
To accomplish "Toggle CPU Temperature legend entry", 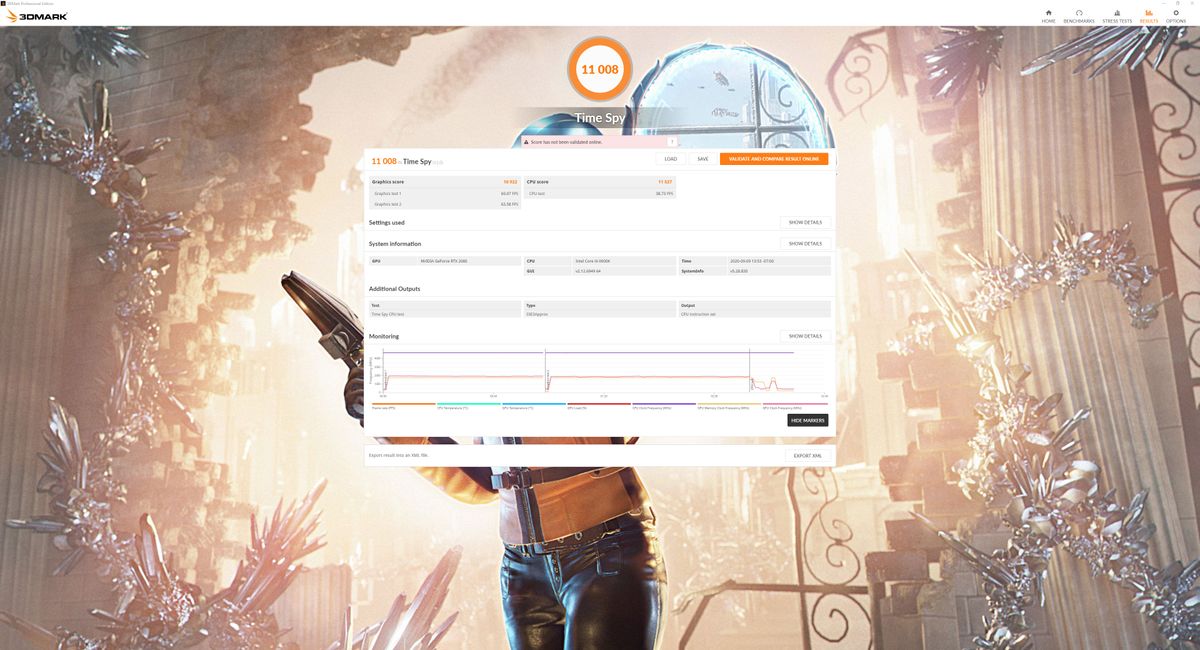I will click(468, 406).
